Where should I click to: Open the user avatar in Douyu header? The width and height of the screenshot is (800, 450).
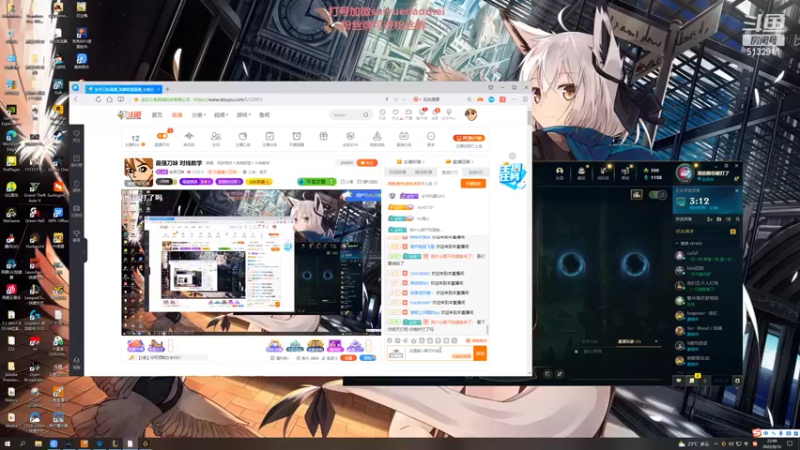point(471,115)
